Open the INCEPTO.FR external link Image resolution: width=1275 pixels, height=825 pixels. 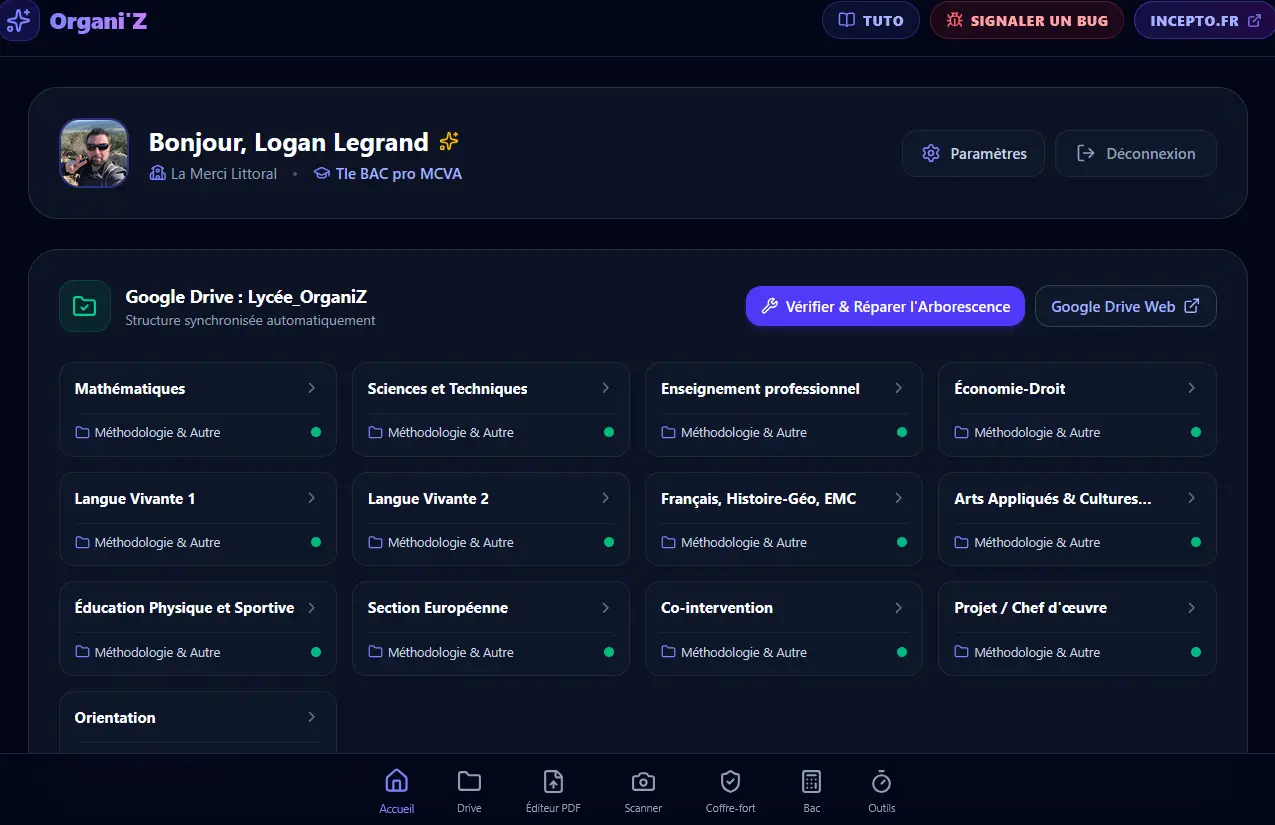1204,20
